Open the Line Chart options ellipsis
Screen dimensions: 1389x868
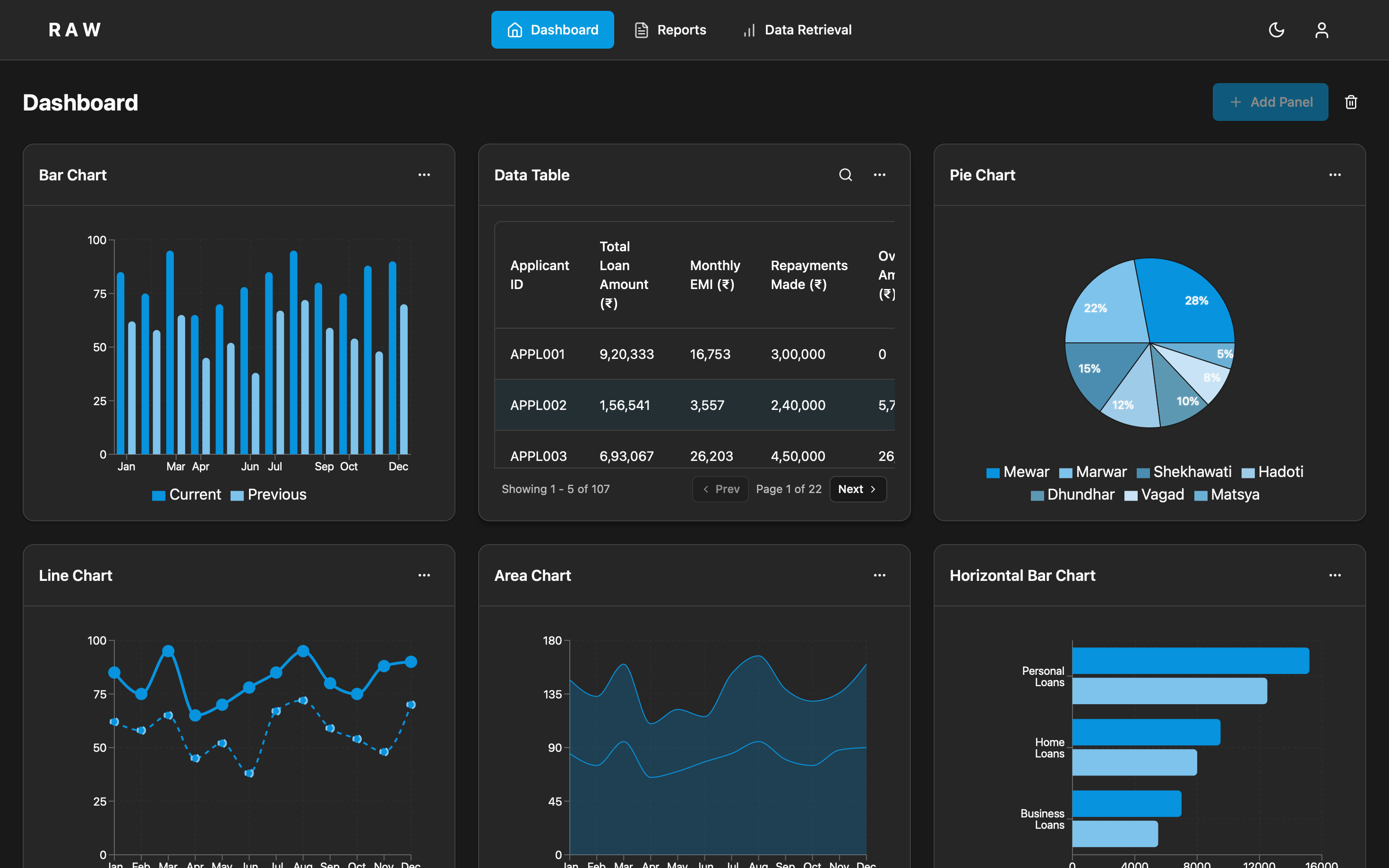coord(424,575)
